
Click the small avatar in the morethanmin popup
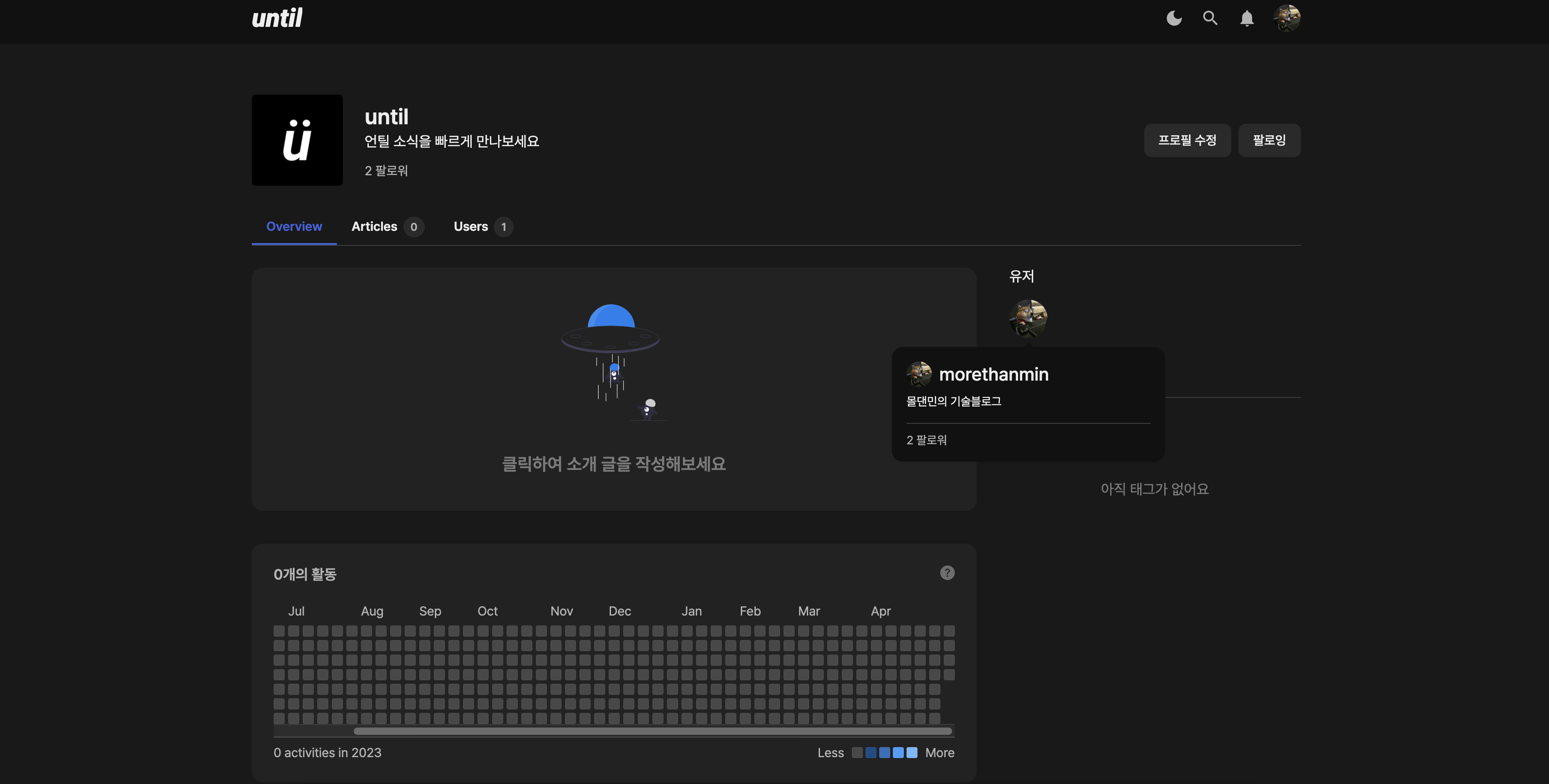tap(919, 374)
